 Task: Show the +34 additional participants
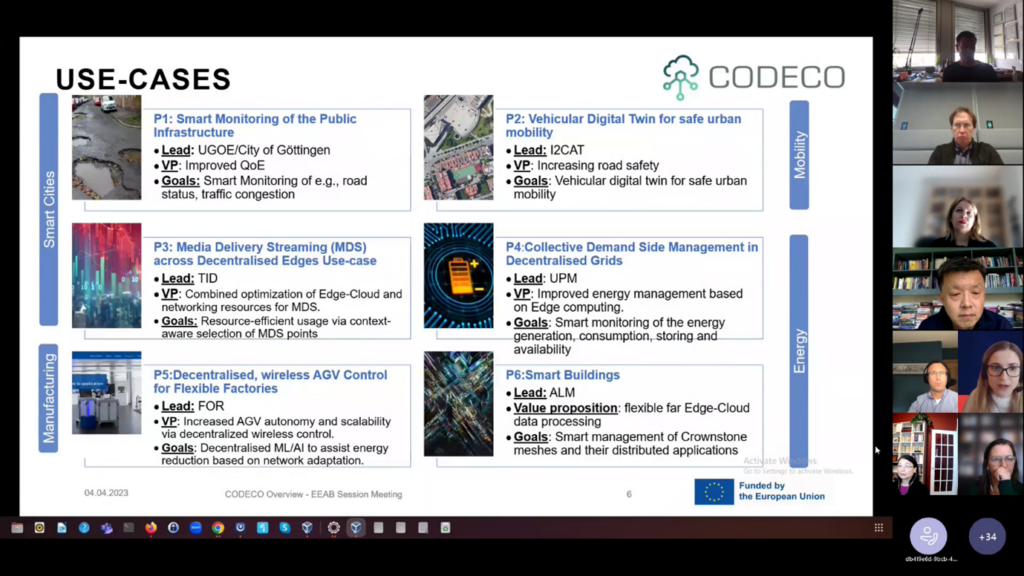987,536
